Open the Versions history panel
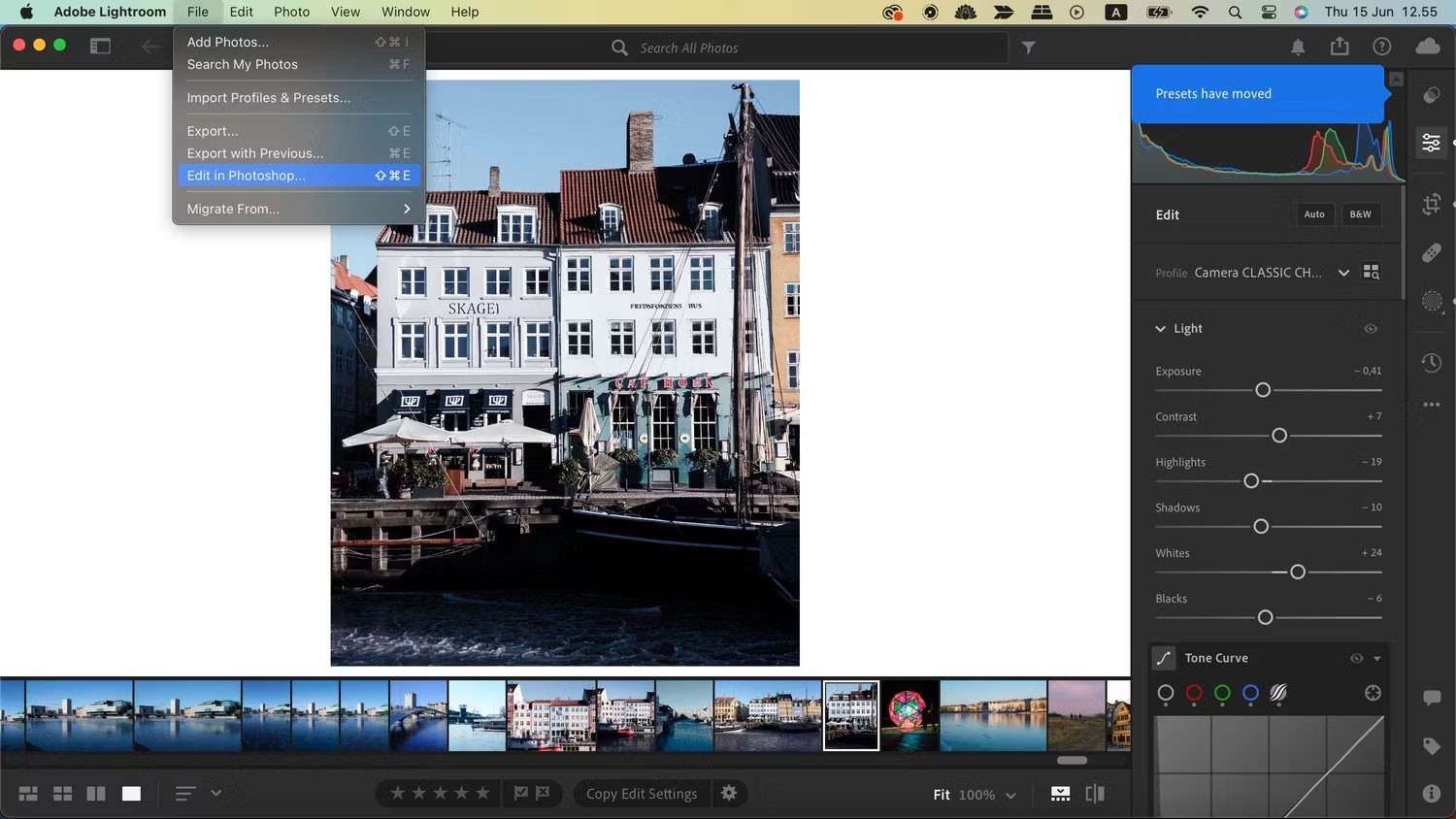The image size is (1456, 819). [1431, 362]
